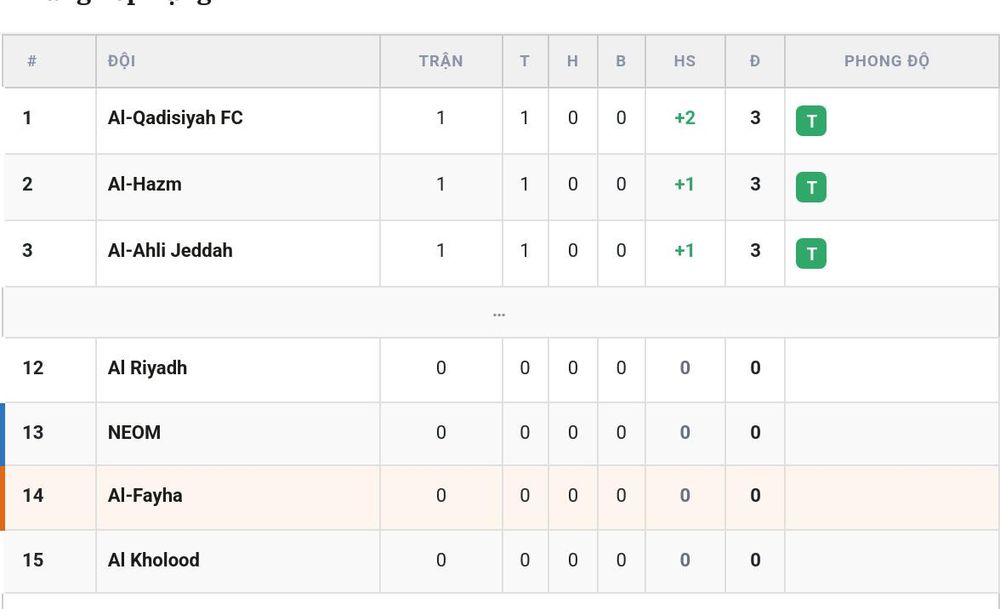Select the highlighted Al-Fayha team
This screenshot has width=1000, height=609.
pos(145,495)
